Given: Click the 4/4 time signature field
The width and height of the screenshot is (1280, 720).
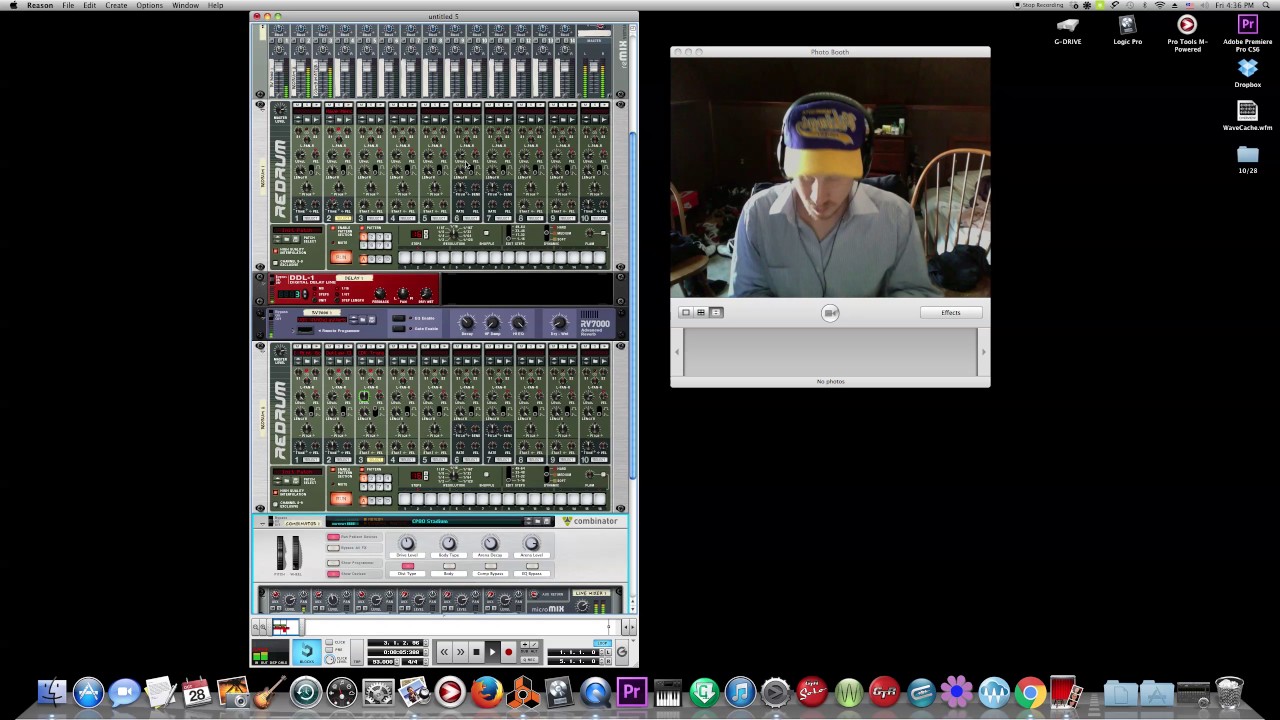Looking at the screenshot, I should click(412, 662).
